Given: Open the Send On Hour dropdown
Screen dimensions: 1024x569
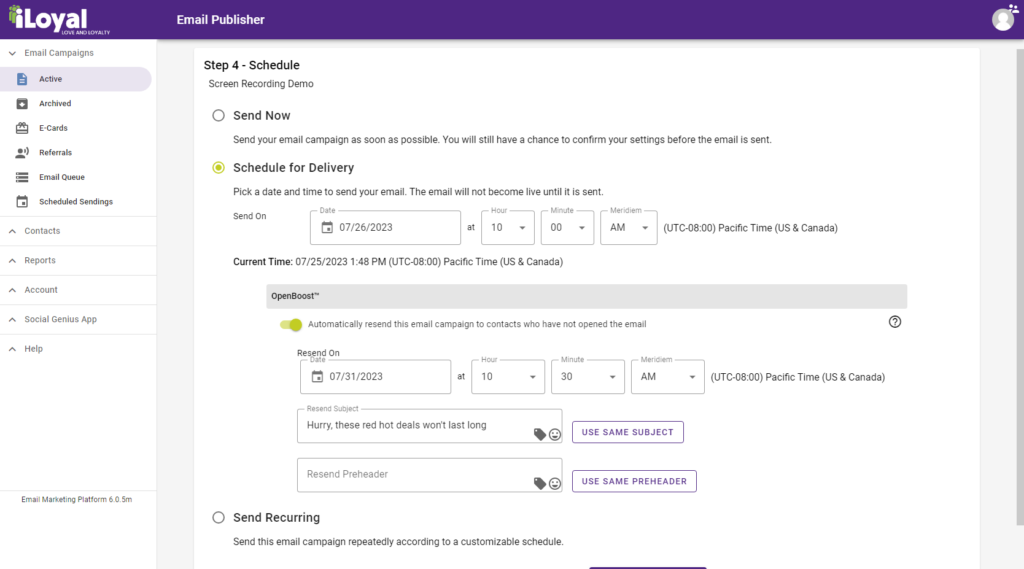Looking at the screenshot, I should tap(507, 227).
